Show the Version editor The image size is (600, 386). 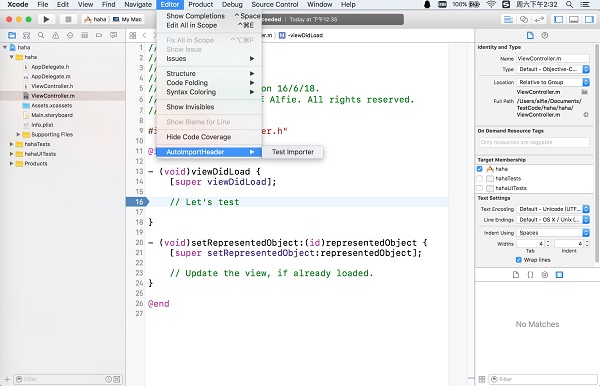click(539, 19)
